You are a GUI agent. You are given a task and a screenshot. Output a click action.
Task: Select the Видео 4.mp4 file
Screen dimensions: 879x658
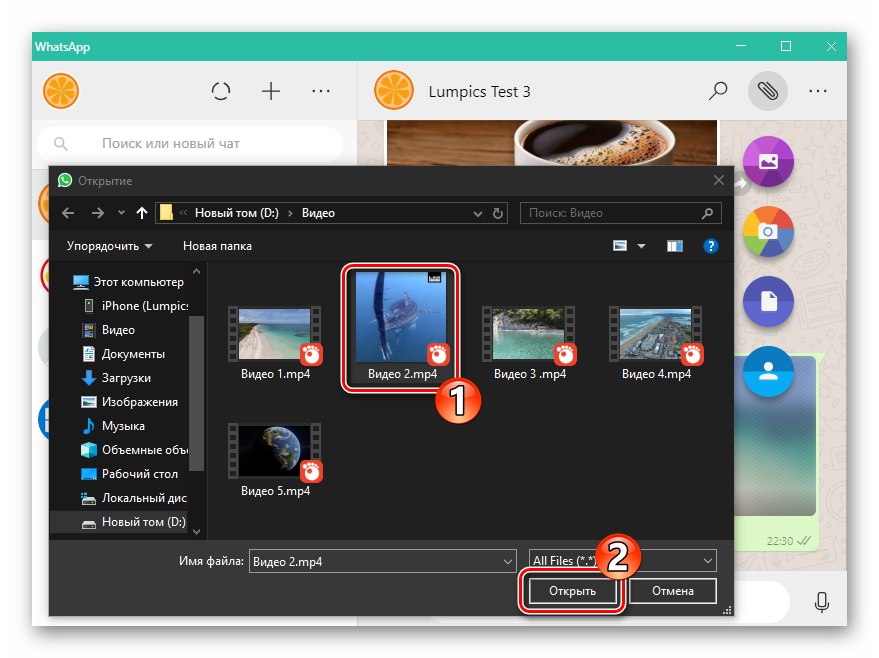point(656,343)
